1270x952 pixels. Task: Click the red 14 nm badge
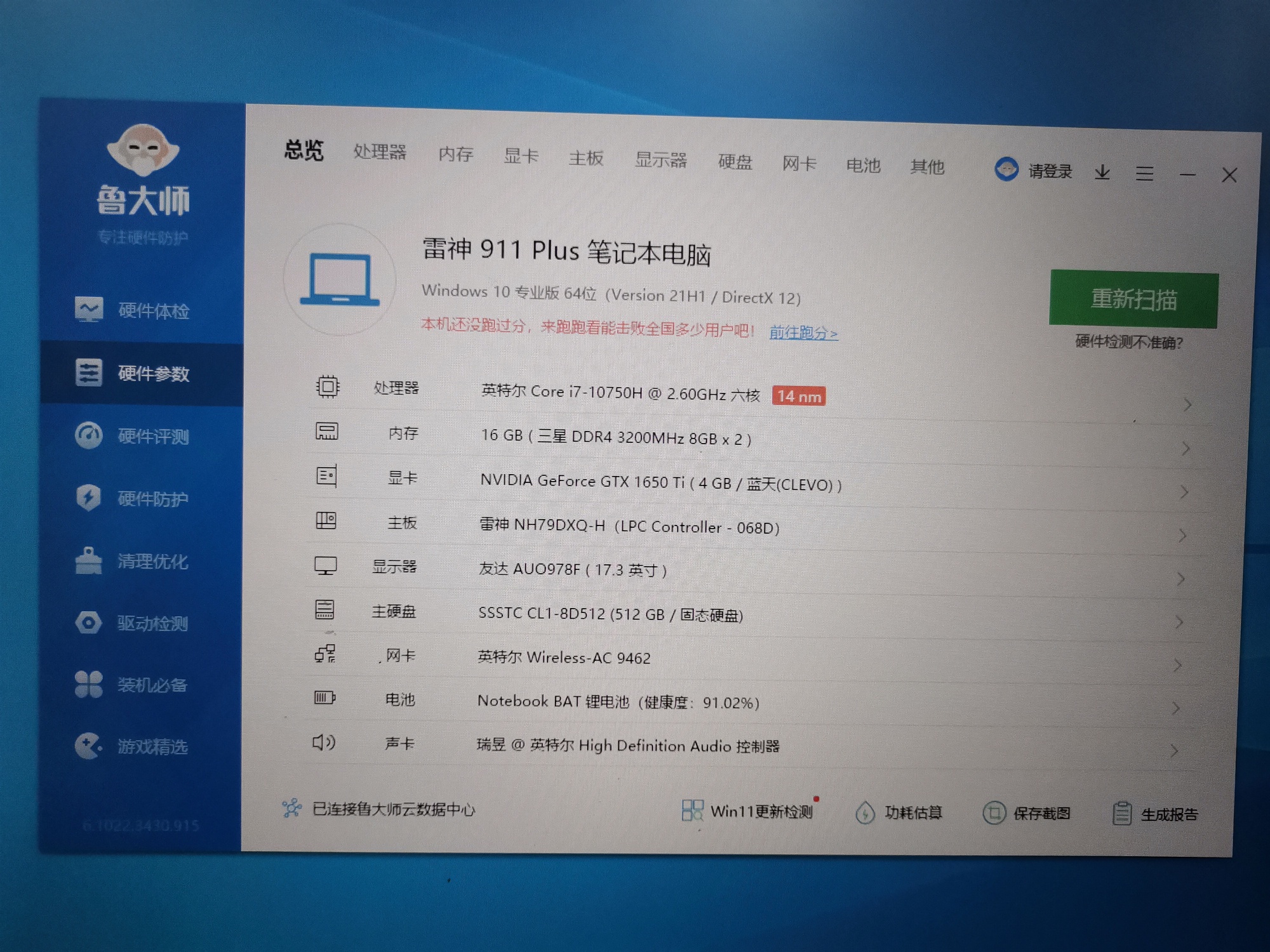tap(799, 396)
